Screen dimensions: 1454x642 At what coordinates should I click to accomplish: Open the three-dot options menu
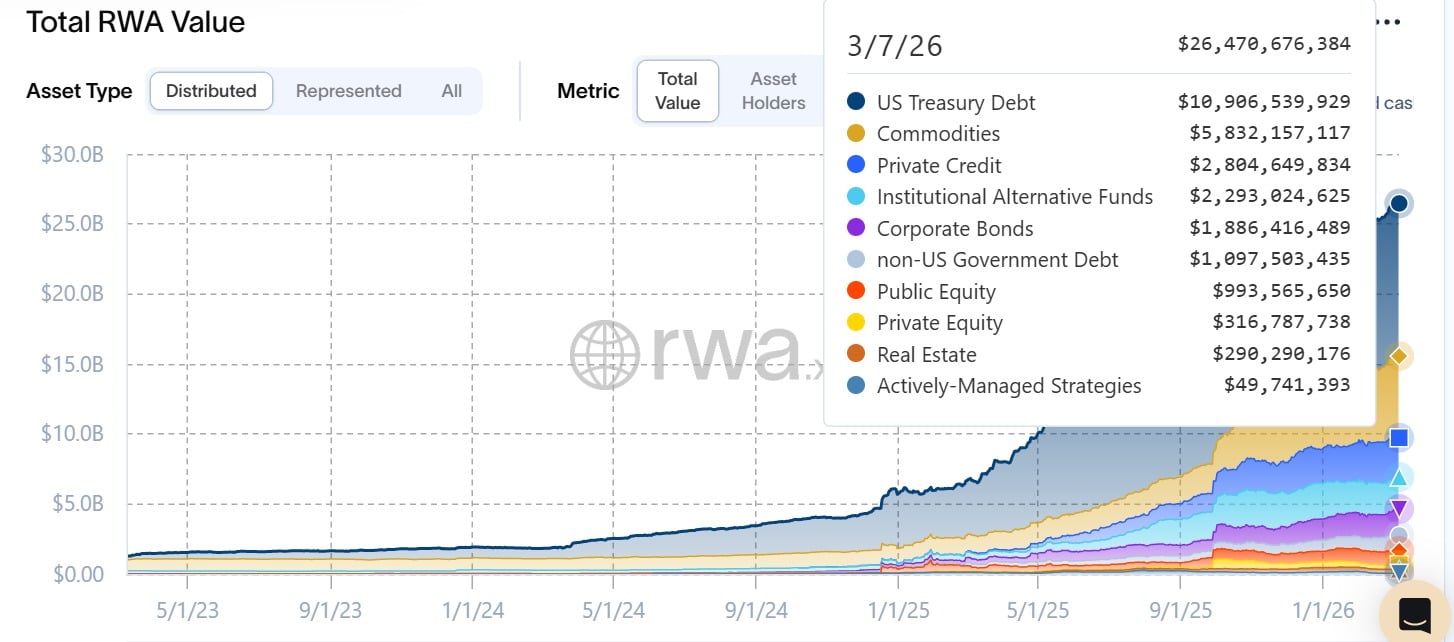point(1390,21)
